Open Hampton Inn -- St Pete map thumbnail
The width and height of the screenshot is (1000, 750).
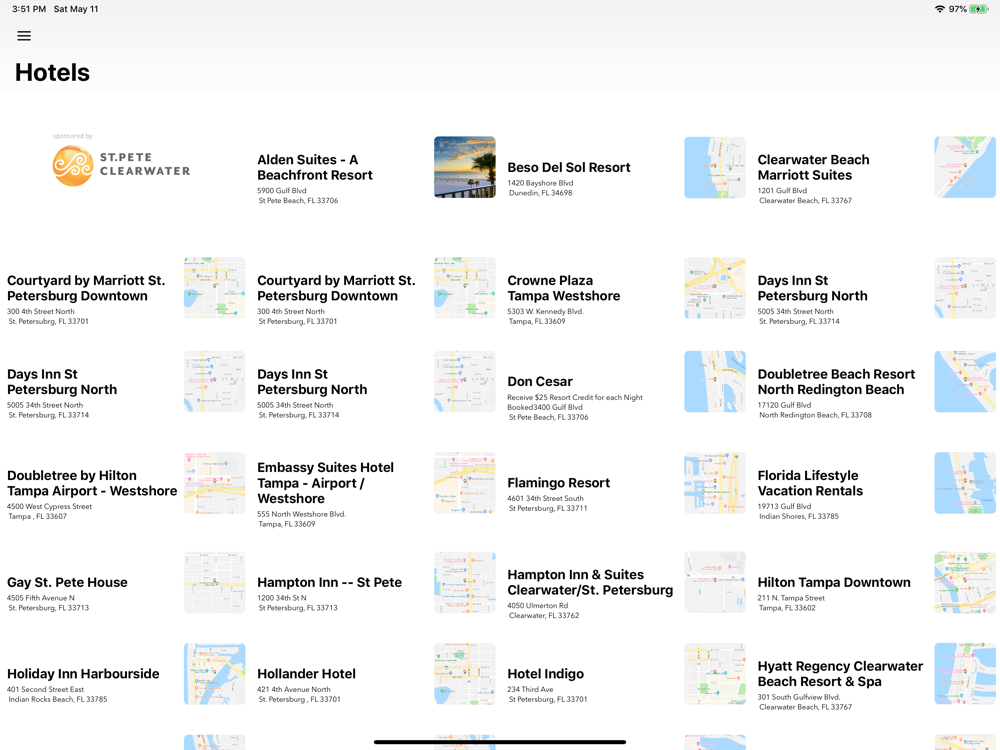pos(464,582)
